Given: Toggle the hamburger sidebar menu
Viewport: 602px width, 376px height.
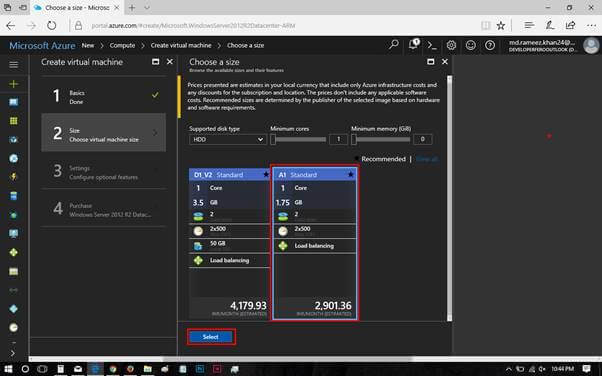Looking at the screenshot, I should click(13, 65).
